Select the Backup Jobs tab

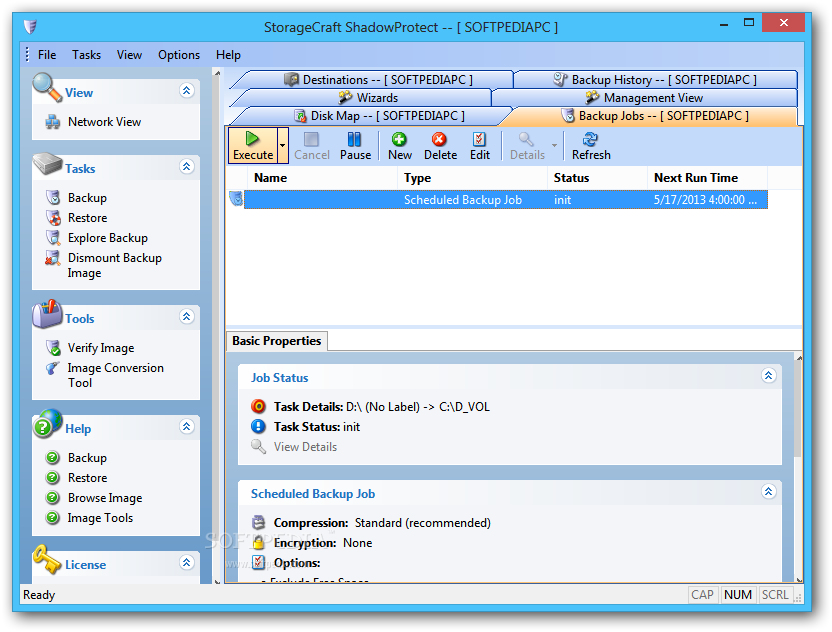tap(655, 116)
